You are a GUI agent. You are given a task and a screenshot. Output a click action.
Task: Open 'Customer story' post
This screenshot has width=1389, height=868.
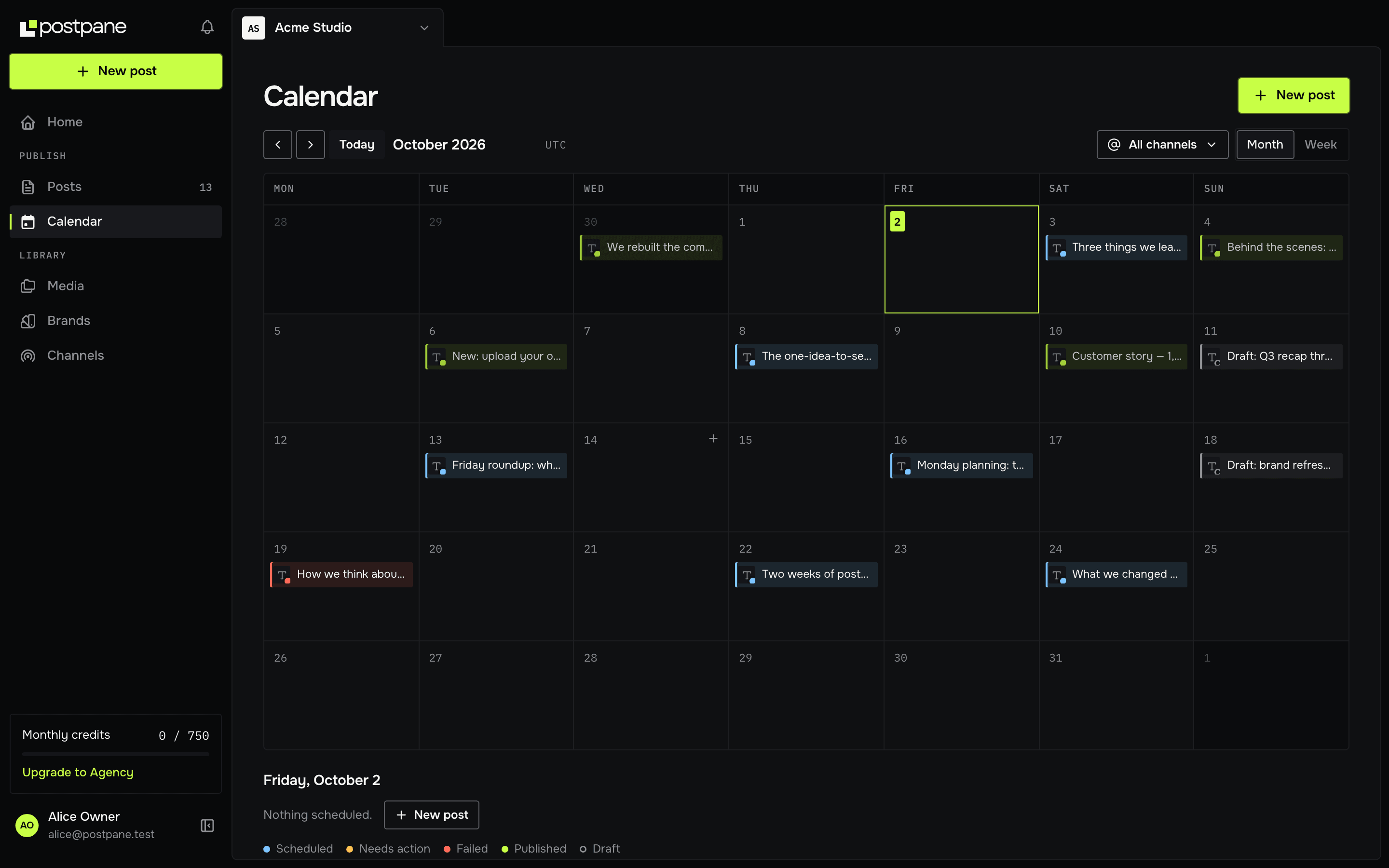(x=1116, y=356)
